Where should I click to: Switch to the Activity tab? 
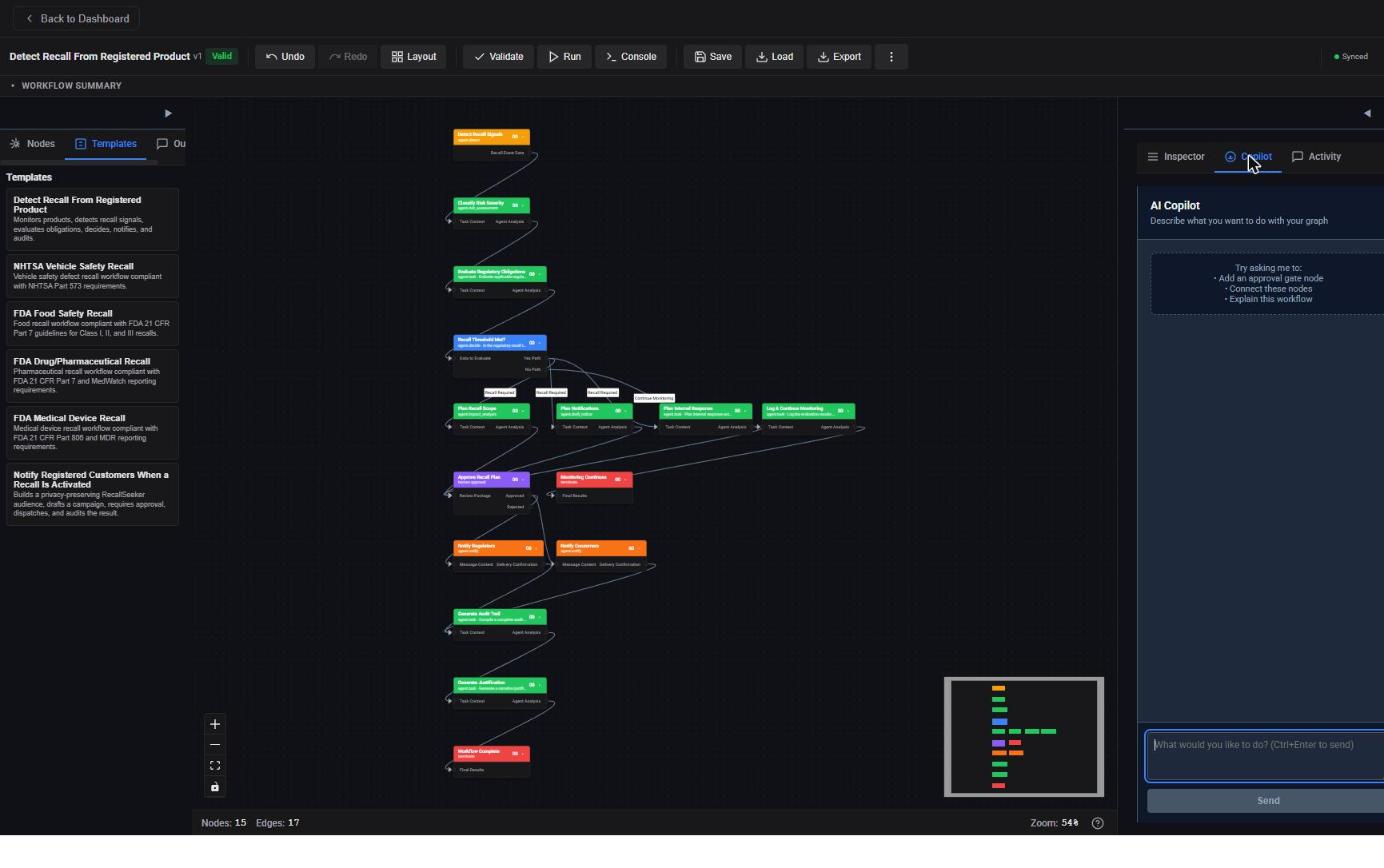click(1316, 157)
